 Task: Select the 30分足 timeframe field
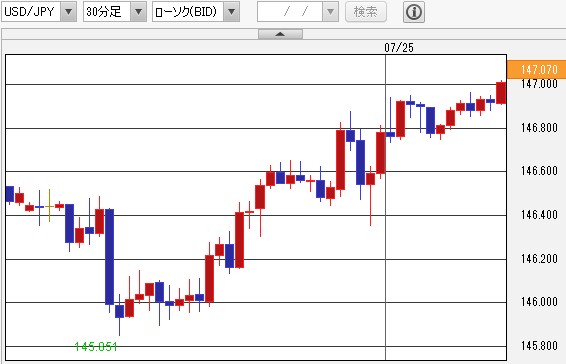click(107, 12)
